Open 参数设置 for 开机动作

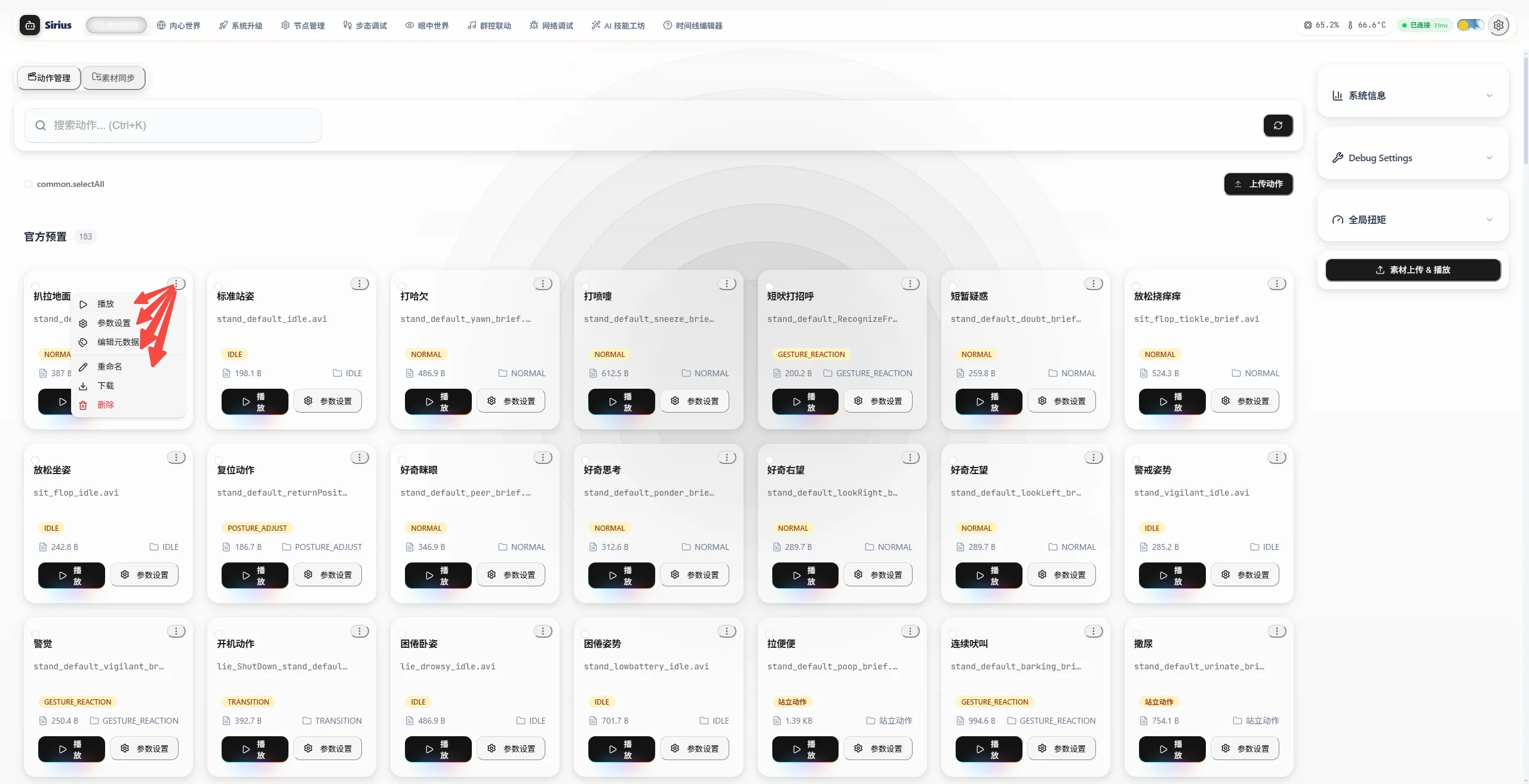[328, 749]
